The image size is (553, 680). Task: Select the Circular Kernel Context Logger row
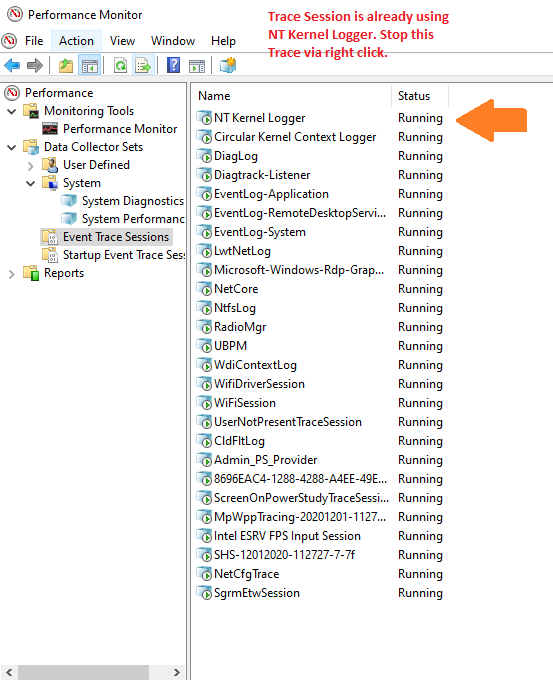click(295, 137)
